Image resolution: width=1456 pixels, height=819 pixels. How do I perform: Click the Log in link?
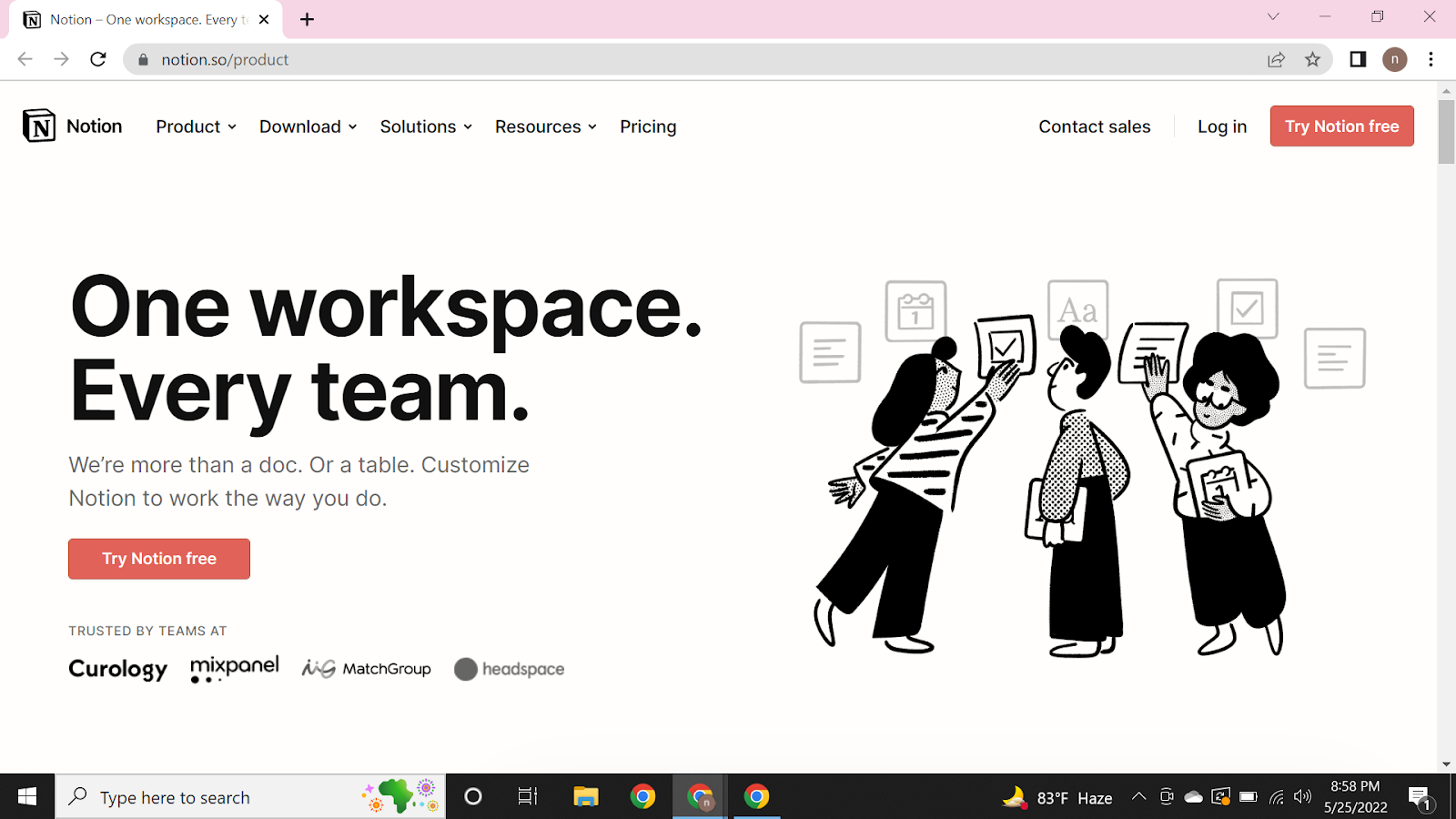[x=1222, y=126]
